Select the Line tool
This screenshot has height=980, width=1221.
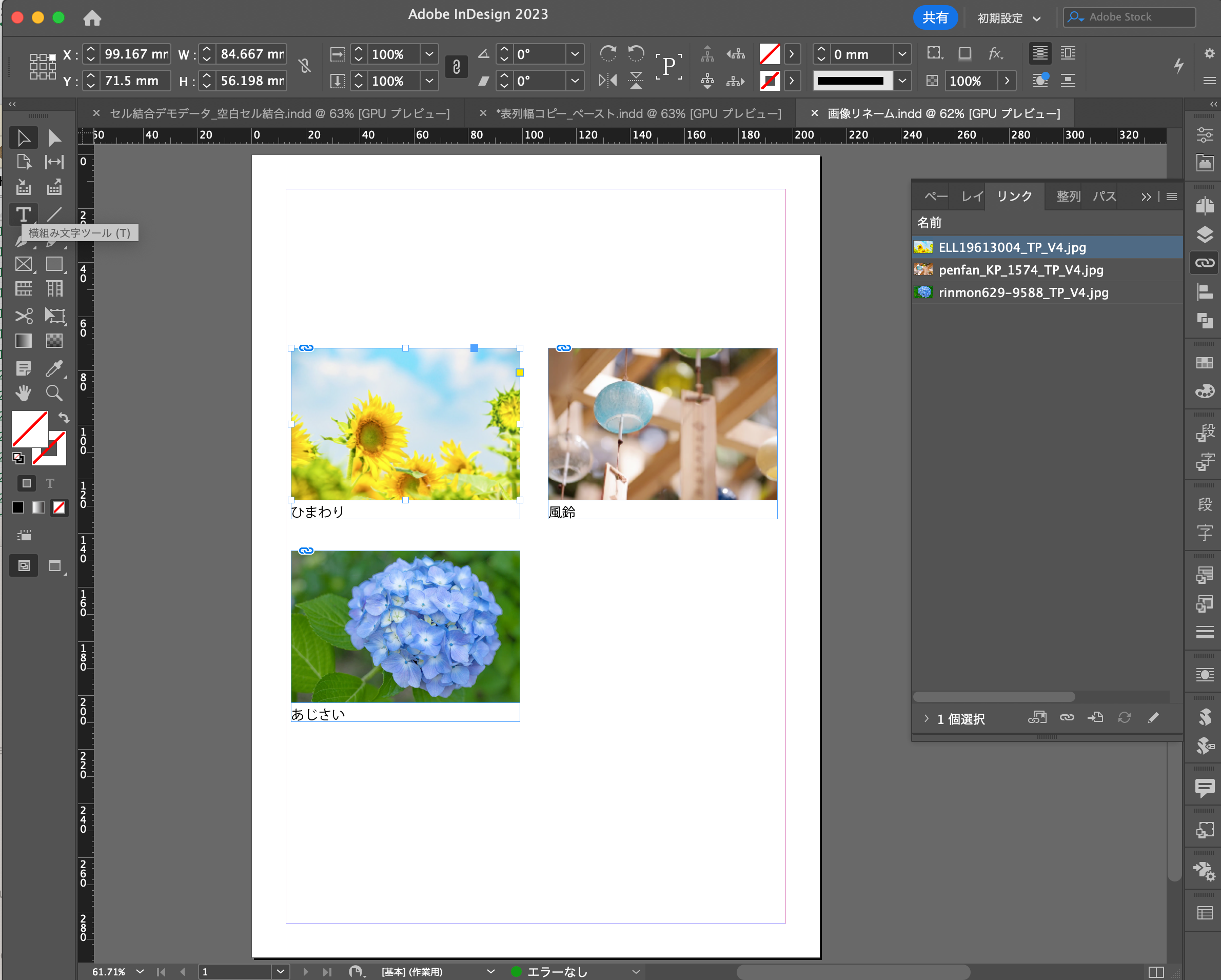54,214
